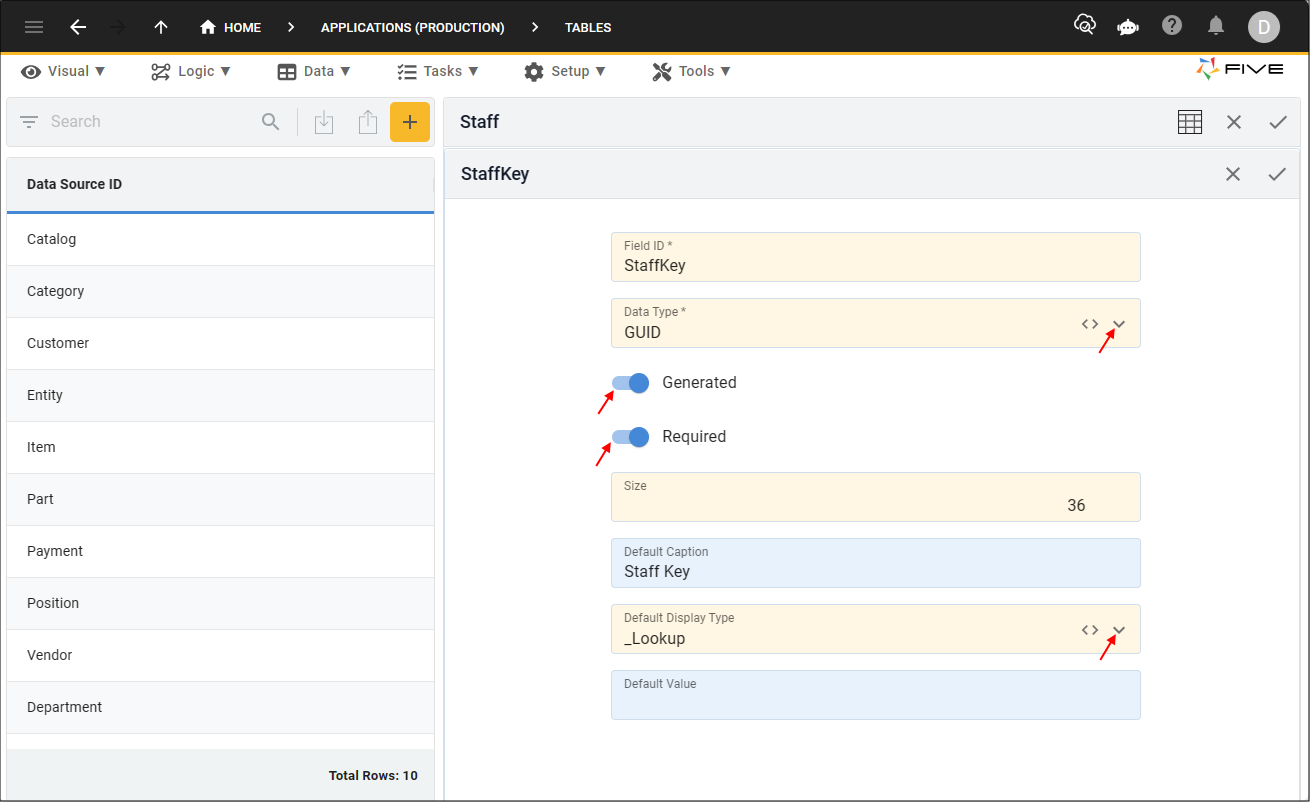This screenshot has width=1310, height=802.
Task: Select the Department table row
Action: pyautogui.click(x=220, y=707)
